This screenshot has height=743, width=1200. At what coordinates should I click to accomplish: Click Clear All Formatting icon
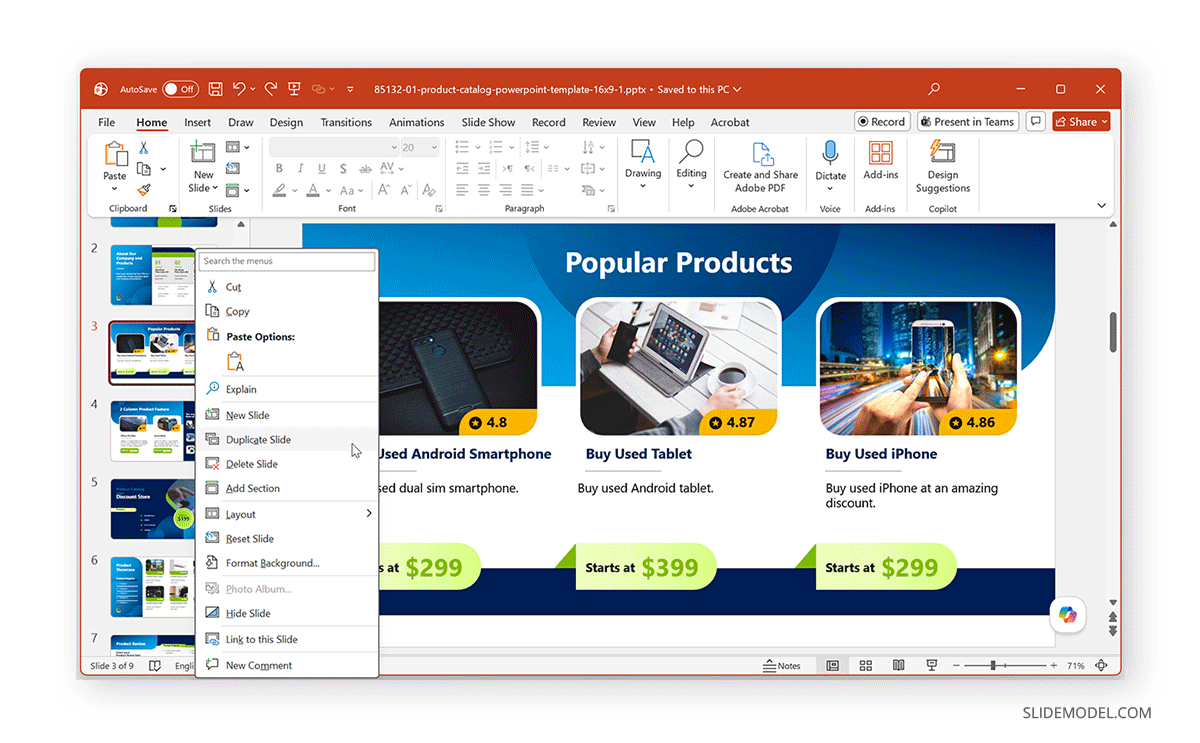427,190
